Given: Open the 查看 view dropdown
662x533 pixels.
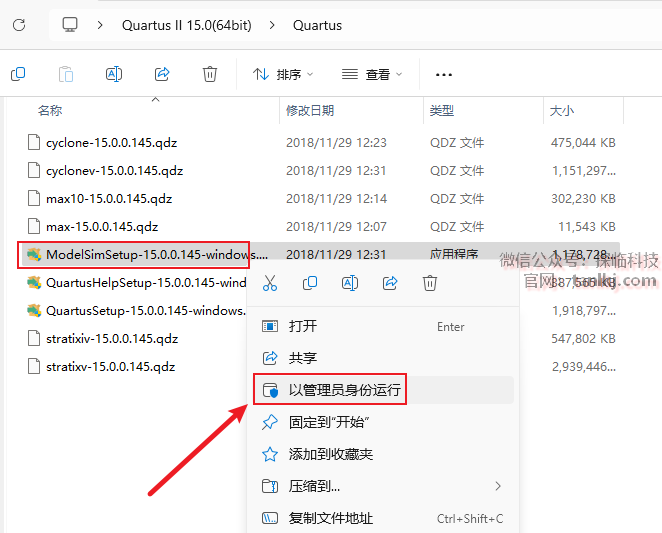Looking at the screenshot, I should [372, 75].
